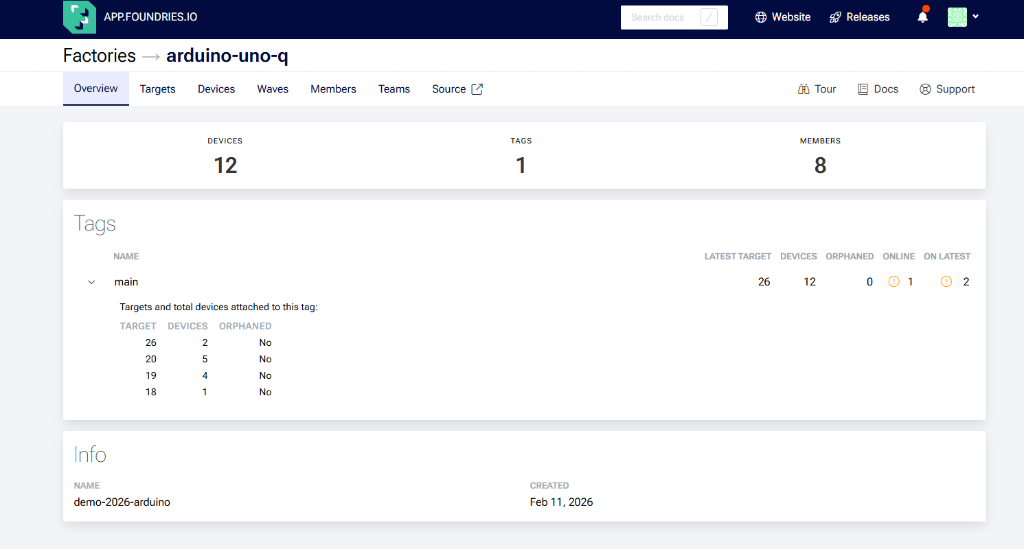The height and width of the screenshot is (549, 1024).
Task: Click the Info section heading
Action: (x=90, y=454)
